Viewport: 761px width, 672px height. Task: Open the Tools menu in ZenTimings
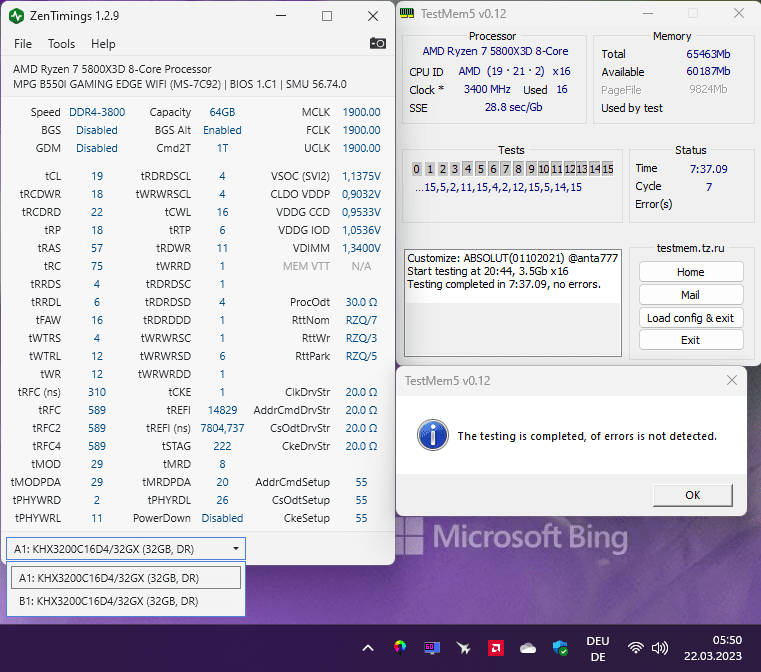[x=61, y=44]
